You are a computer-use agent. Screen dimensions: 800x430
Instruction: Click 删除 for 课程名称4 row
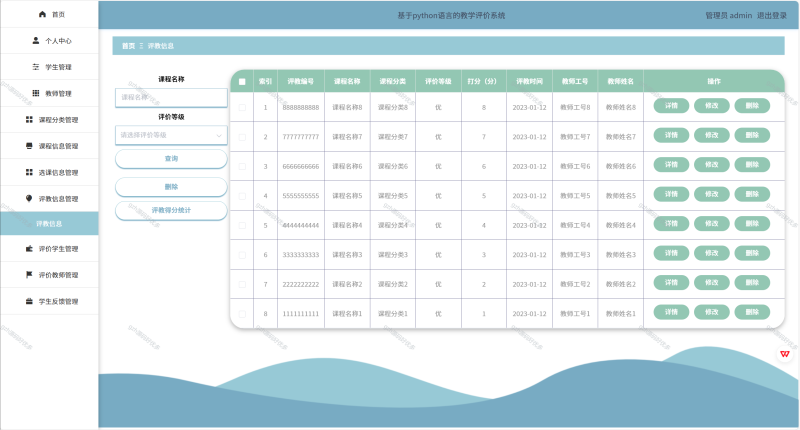coord(752,223)
